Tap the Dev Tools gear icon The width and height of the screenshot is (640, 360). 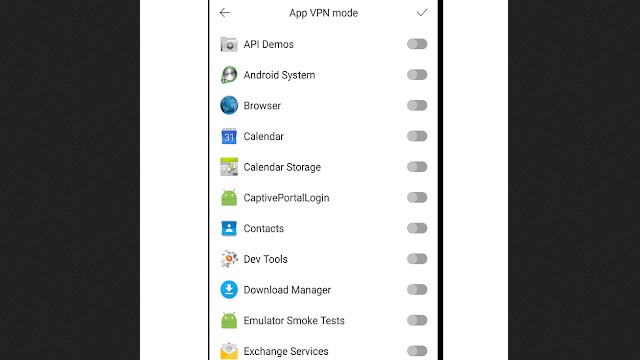click(x=229, y=259)
